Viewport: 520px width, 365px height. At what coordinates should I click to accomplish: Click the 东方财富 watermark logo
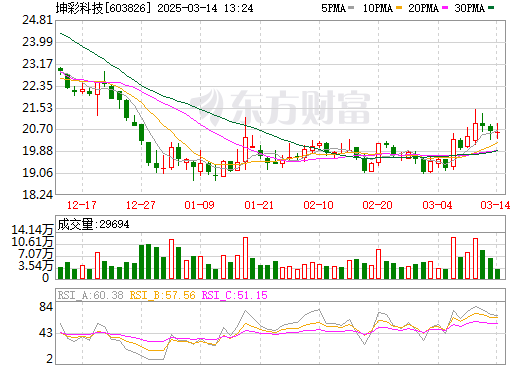pyautogui.click(x=280, y=107)
